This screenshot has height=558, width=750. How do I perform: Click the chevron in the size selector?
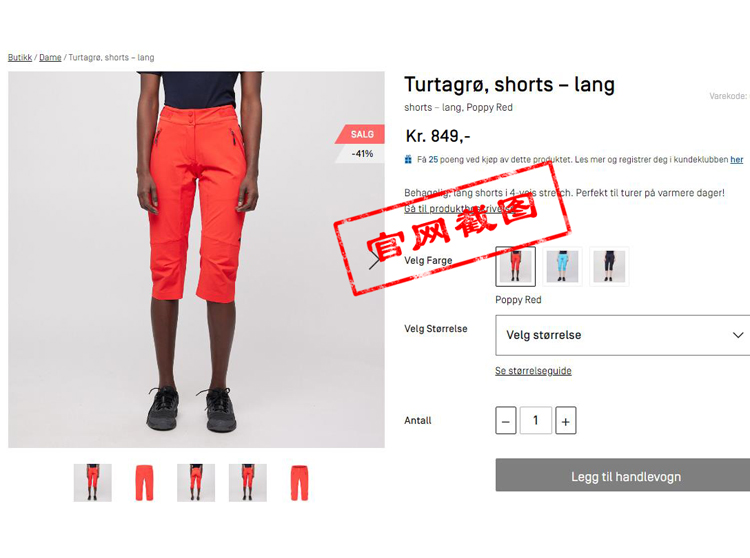click(738, 335)
